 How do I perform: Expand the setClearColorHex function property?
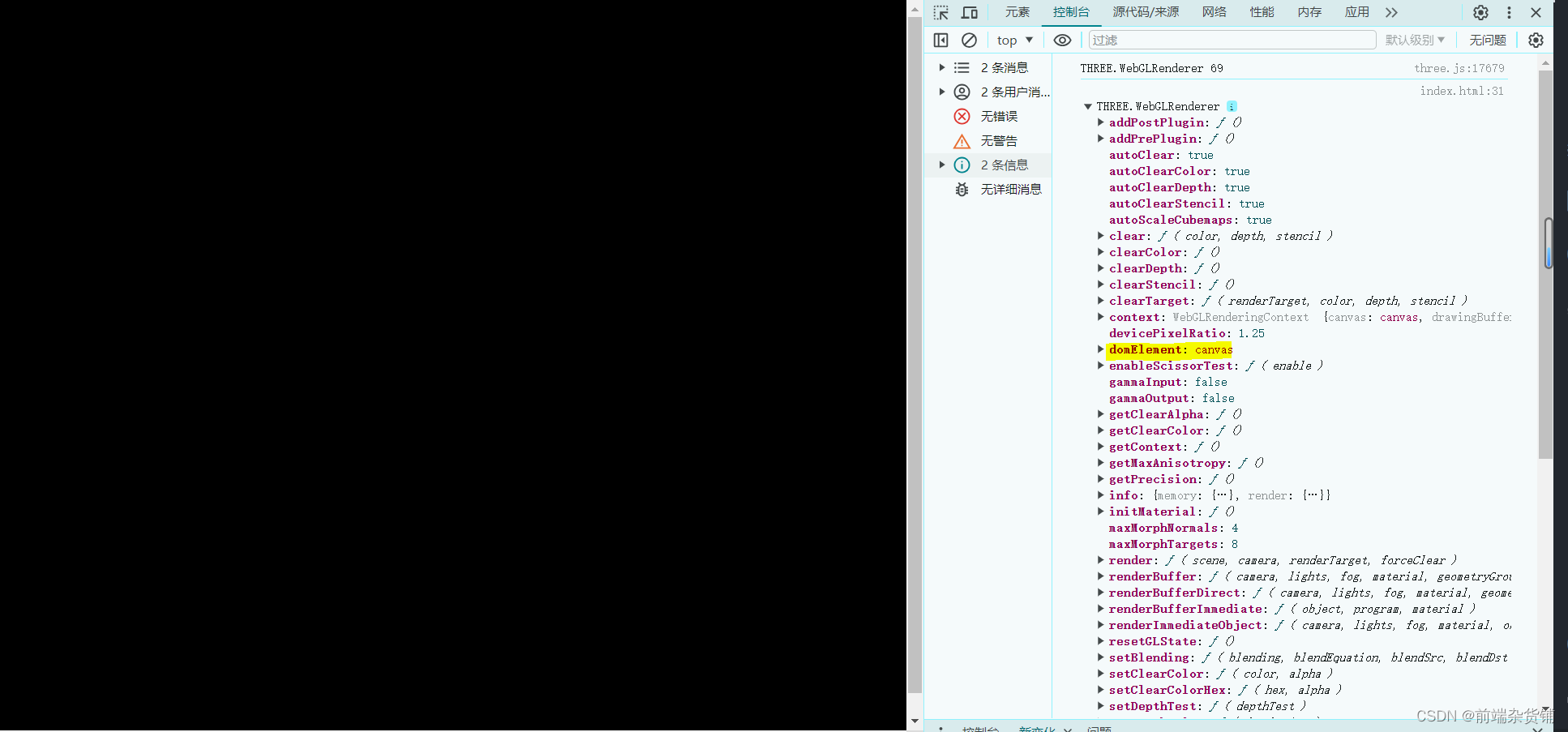point(1100,690)
